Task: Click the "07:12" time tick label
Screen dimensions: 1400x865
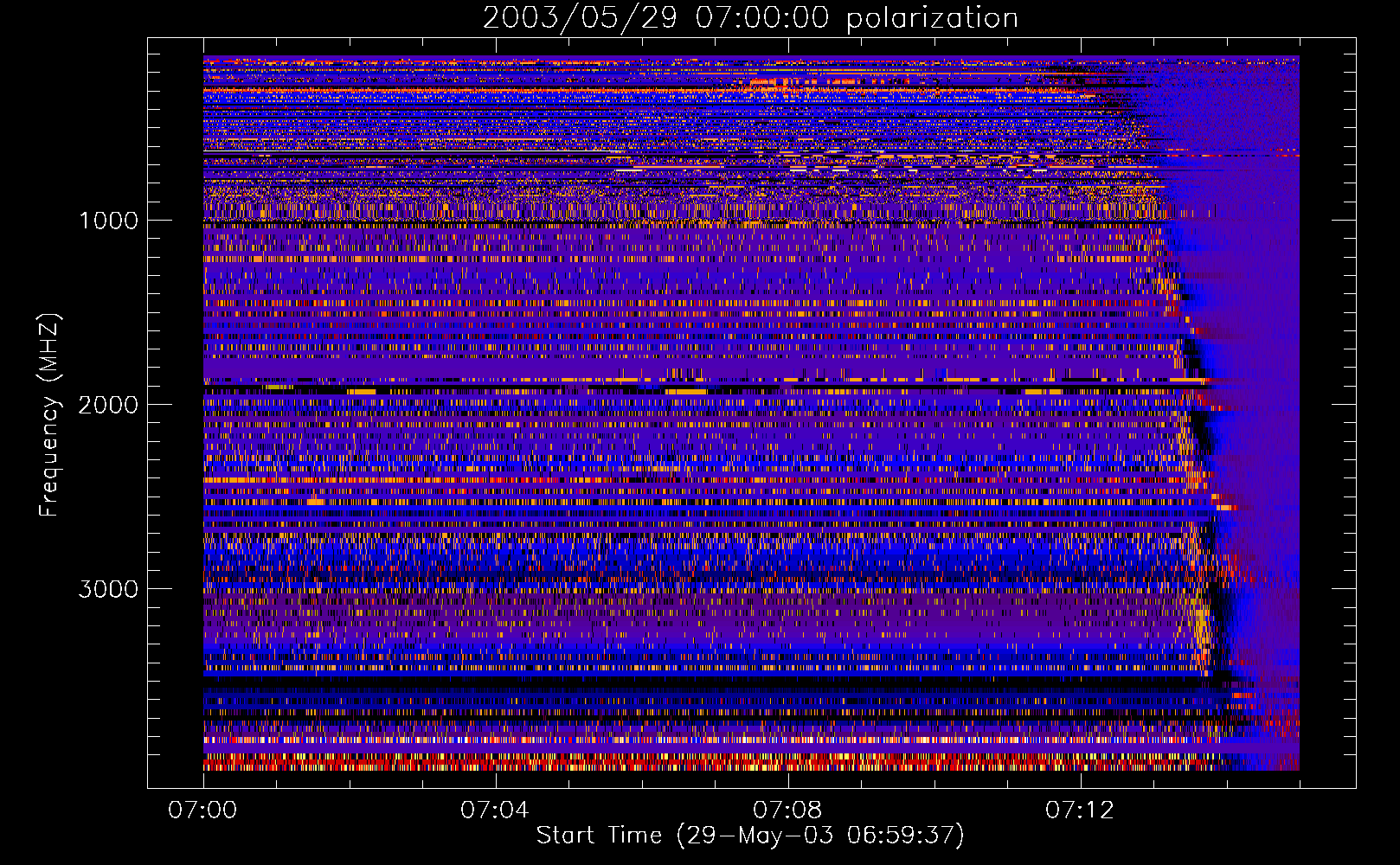Action: tap(1080, 810)
